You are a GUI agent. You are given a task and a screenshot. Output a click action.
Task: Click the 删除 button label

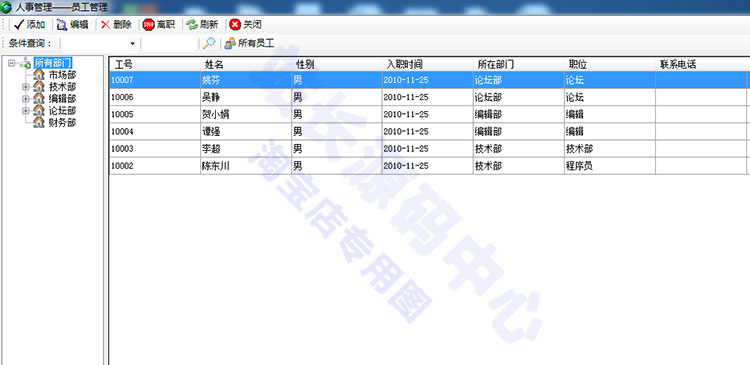122,25
